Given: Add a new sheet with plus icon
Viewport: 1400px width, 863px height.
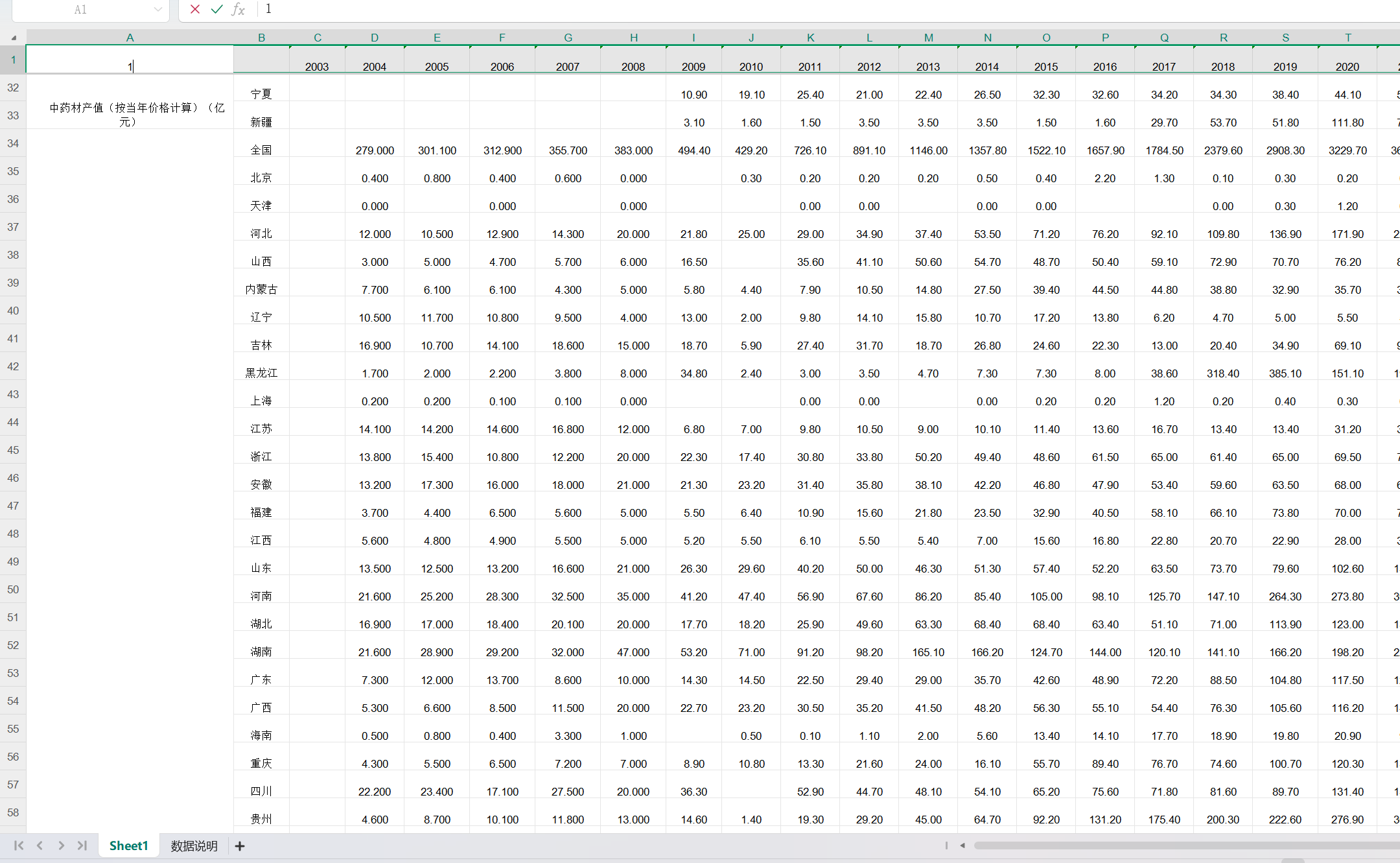Looking at the screenshot, I should tap(240, 846).
